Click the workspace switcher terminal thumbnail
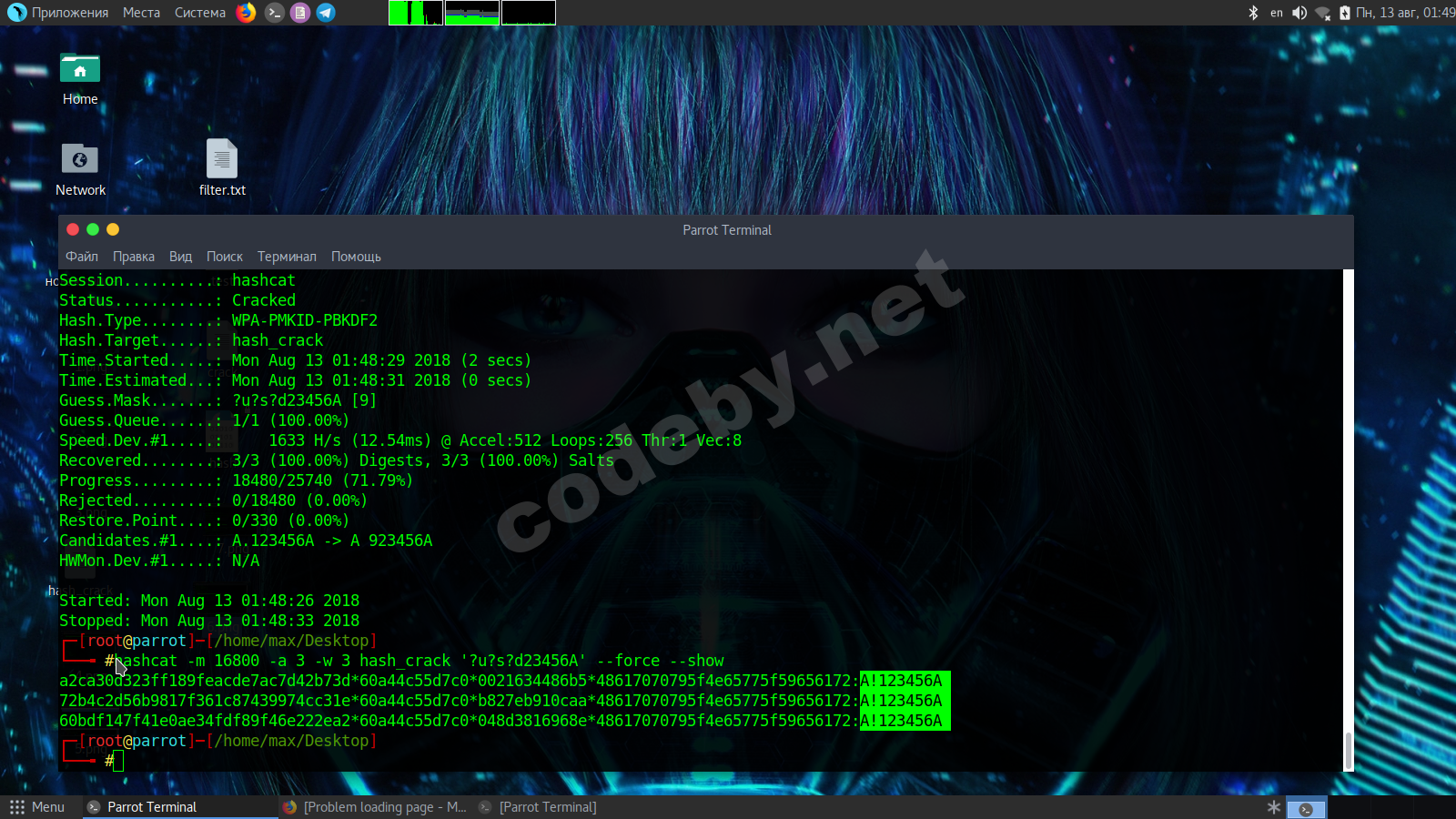 click(1306, 808)
